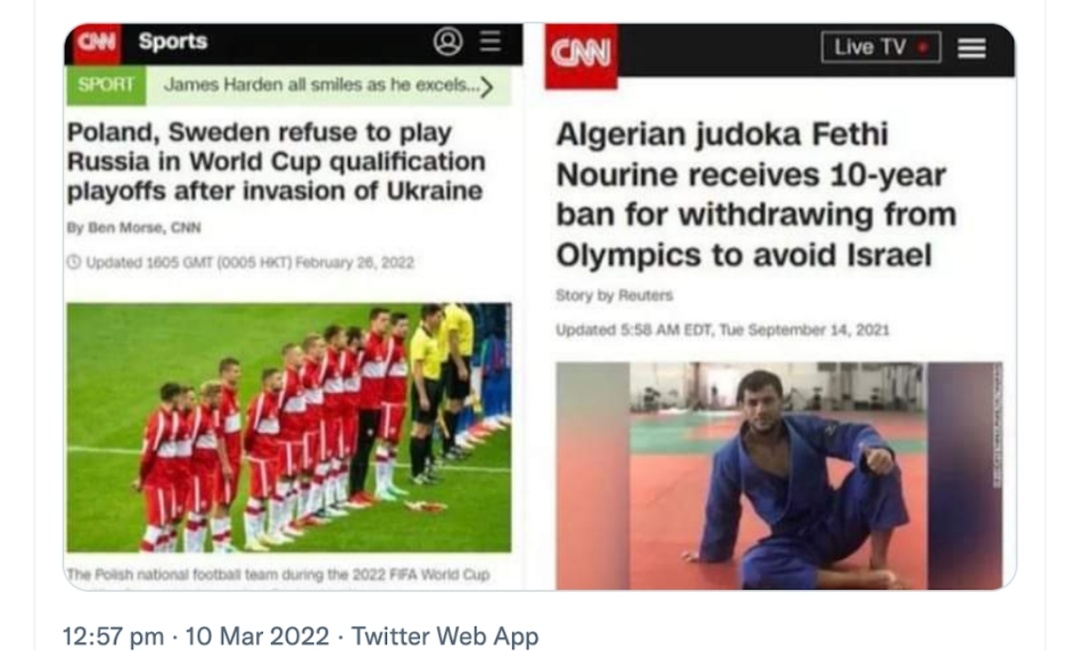Screen dimensions: 1080x651
Task: Click the CNN logo in left header
Action: click(x=97, y=43)
